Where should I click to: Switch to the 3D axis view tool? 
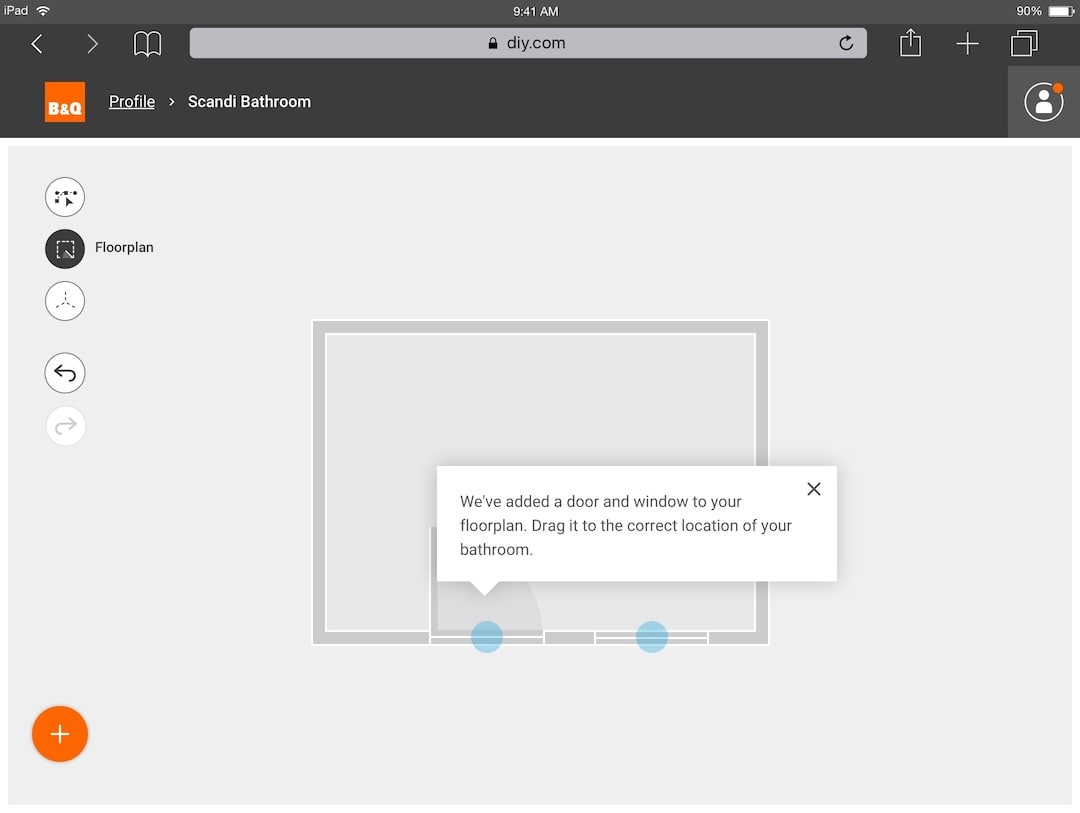65,301
